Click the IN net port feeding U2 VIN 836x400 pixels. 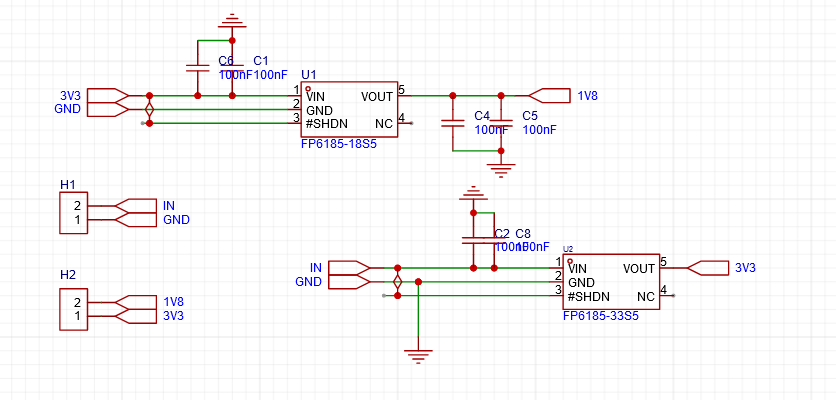(x=348, y=268)
